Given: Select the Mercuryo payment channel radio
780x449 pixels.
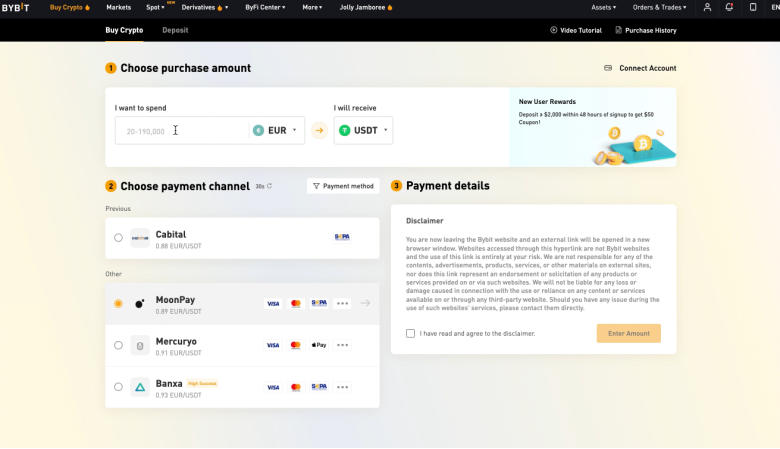Looking at the screenshot, I should click(x=118, y=345).
